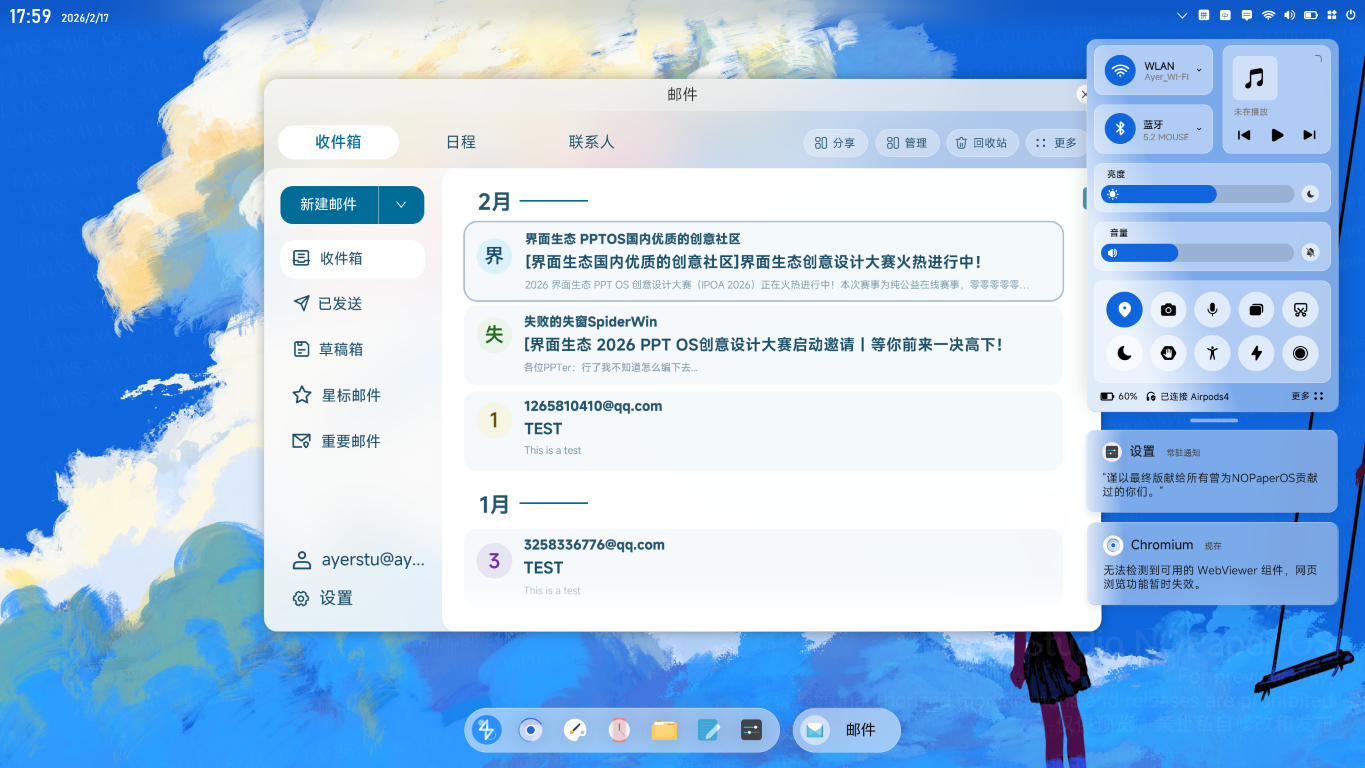Viewport: 1365px width, 768px height.
Task: Open the TEST email from 1265810410@qq.com
Action: (763, 430)
